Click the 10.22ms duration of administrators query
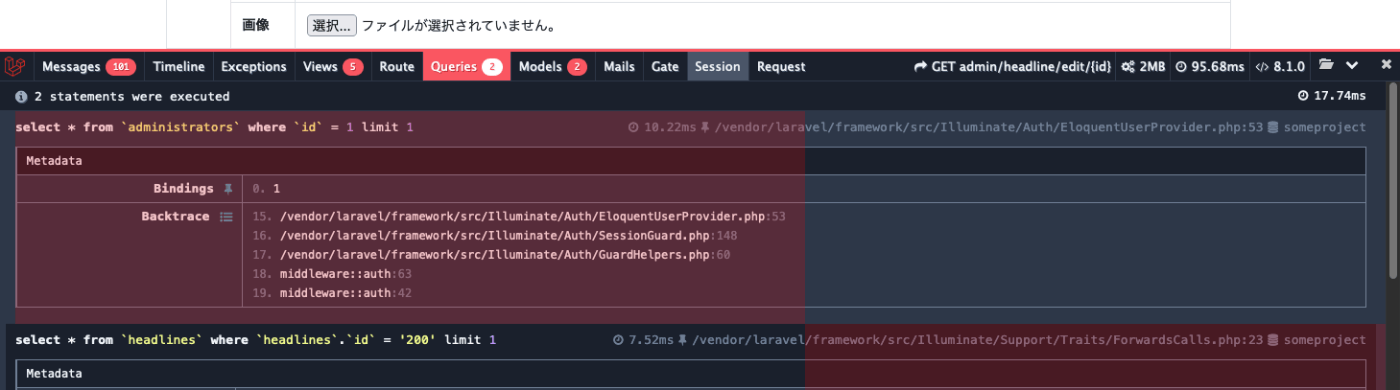 pos(662,128)
